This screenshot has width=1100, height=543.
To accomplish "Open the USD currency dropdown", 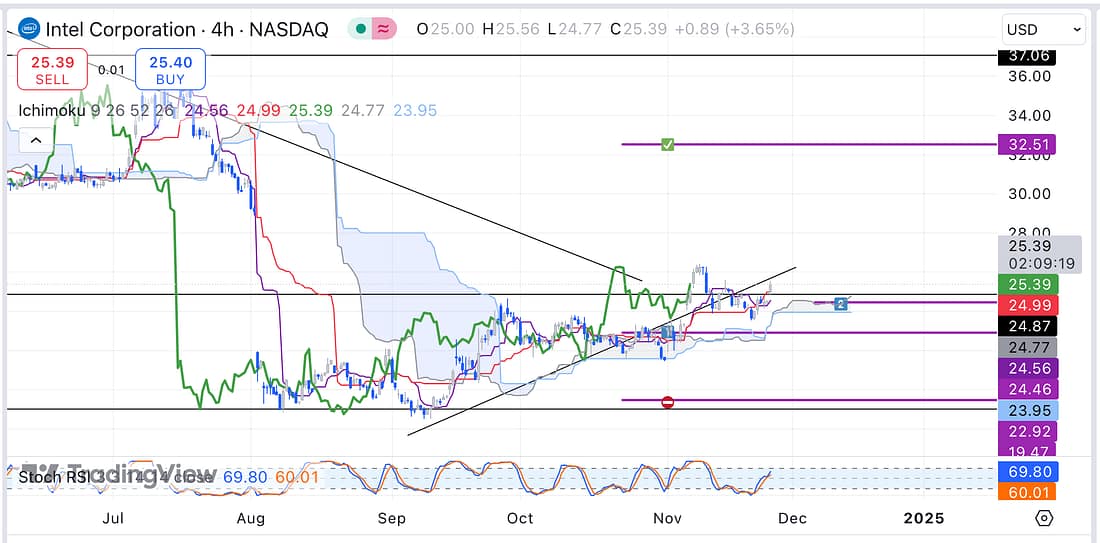I will 1043,30.
